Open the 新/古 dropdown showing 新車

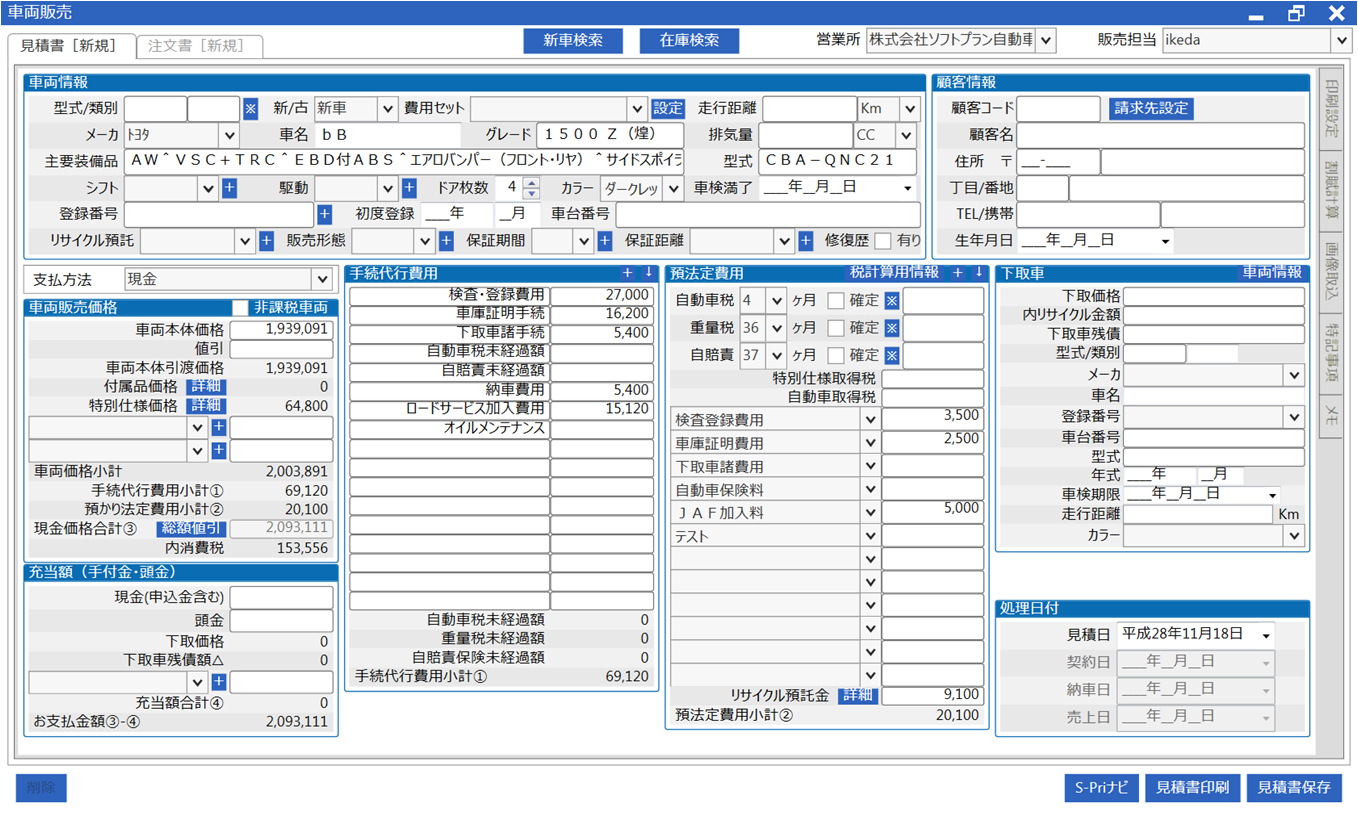coord(388,109)
